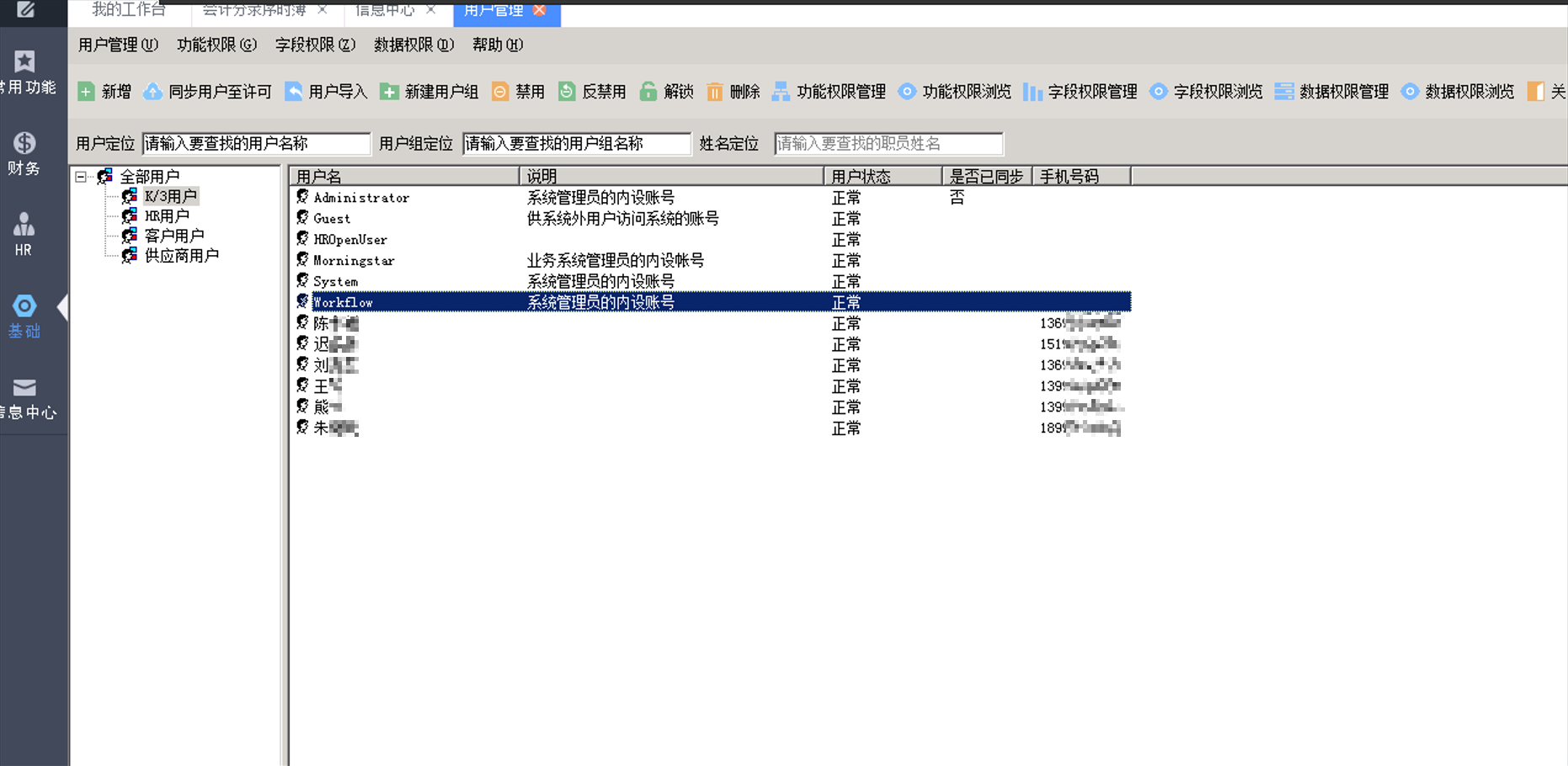Open the HR module in the sidebar
1568x766 pixels.
(24, 234)
